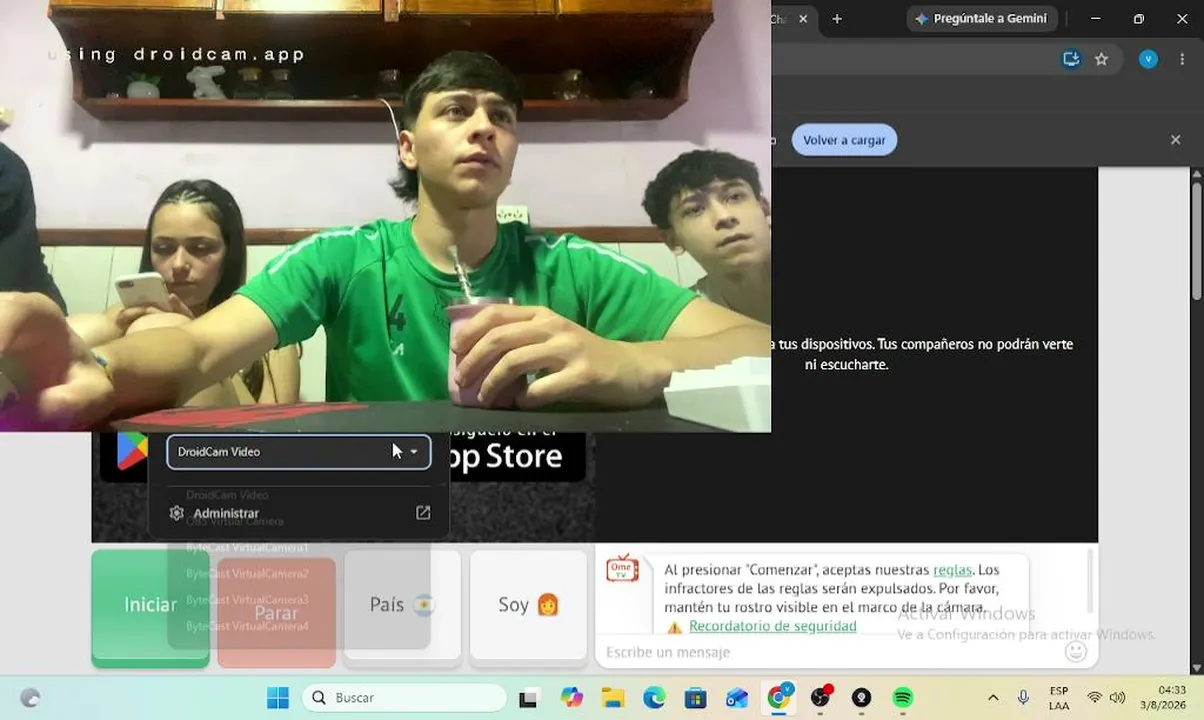
Task: Dismiss the reload notification bar
Action: coord(1175,140)
